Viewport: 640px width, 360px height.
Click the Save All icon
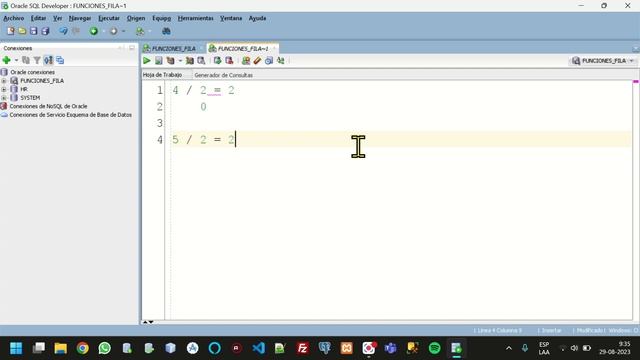coord(45,31)
